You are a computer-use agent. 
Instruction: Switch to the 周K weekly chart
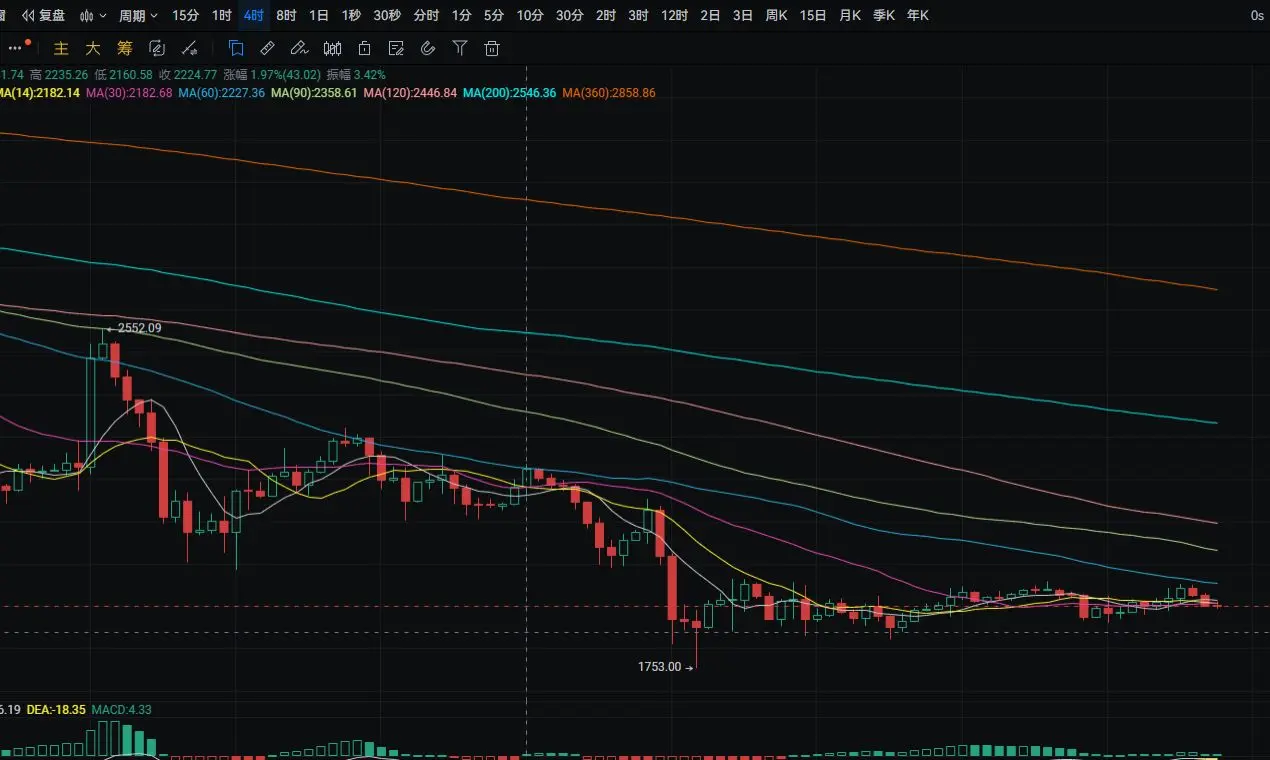click(x=776, y=15)
